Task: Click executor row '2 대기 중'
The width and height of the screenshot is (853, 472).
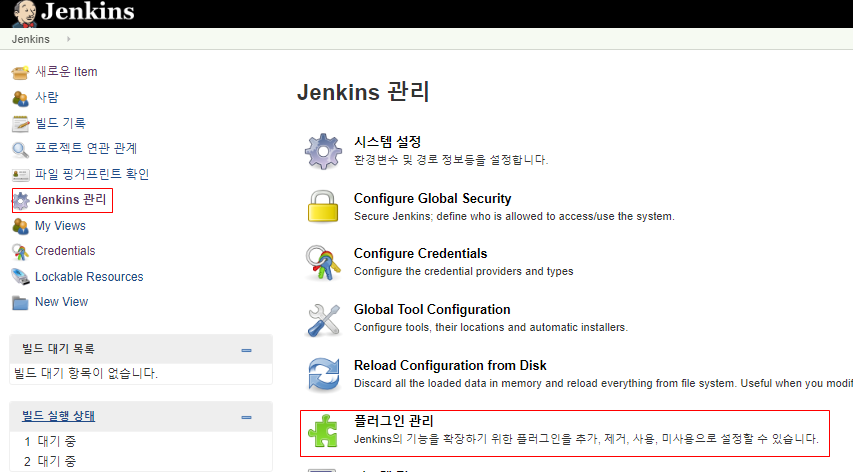Action: click(50, 462)
